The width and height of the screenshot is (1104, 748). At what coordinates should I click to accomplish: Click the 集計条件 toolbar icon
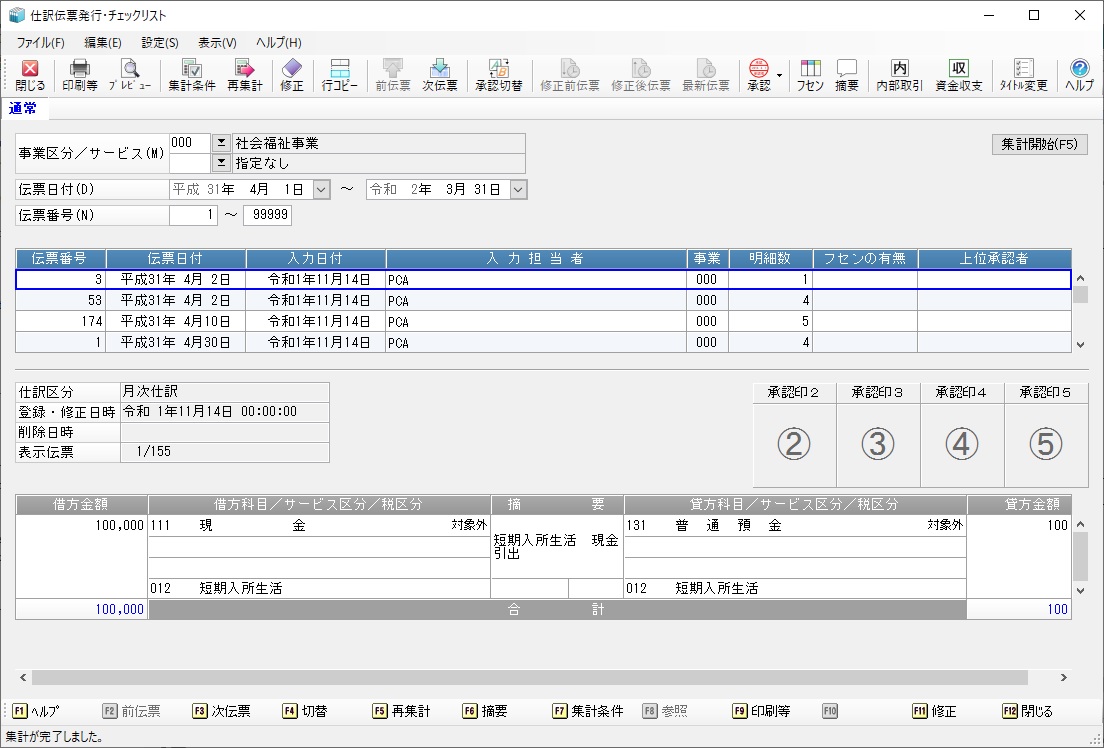(191, 75)
